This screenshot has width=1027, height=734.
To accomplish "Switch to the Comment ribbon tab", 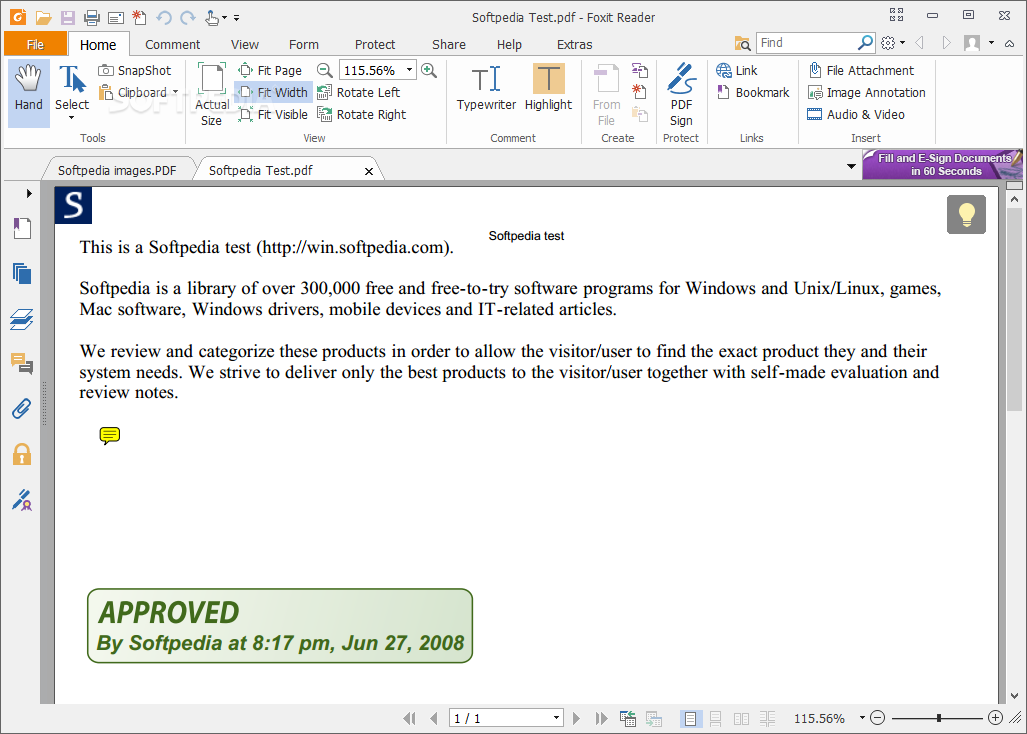I will 172,45.
